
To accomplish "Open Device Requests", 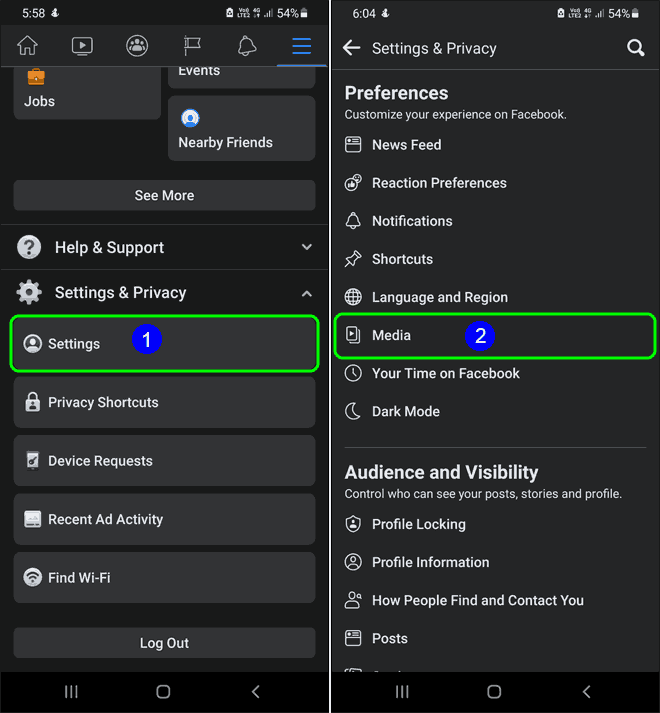I will [164, 461].
